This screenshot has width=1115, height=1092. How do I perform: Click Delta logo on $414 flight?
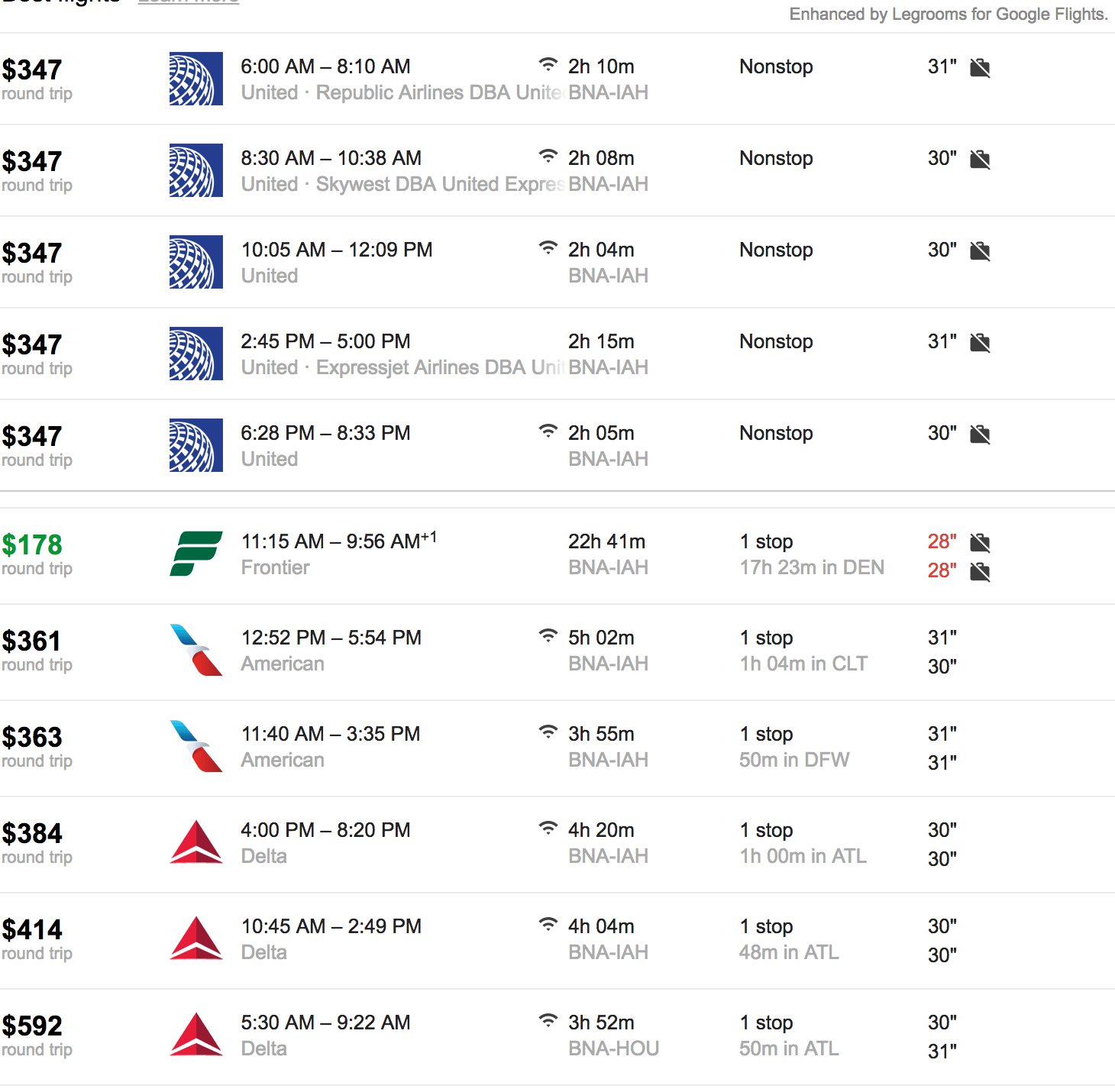196,938
